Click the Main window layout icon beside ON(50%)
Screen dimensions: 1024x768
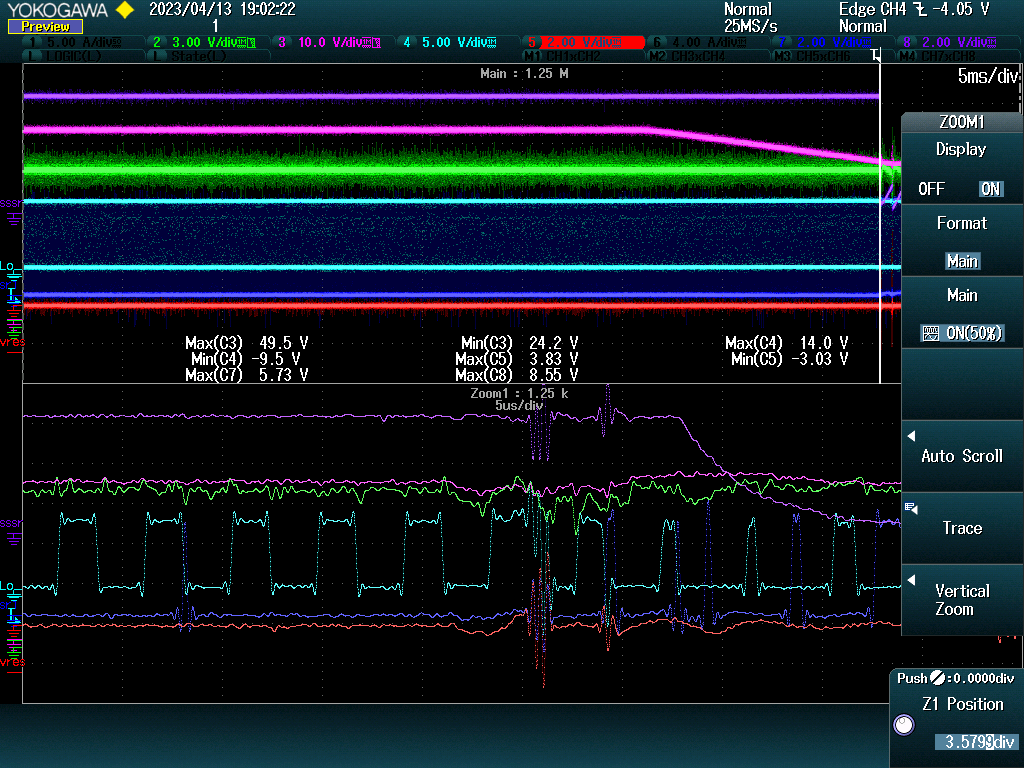pos(929,333)
